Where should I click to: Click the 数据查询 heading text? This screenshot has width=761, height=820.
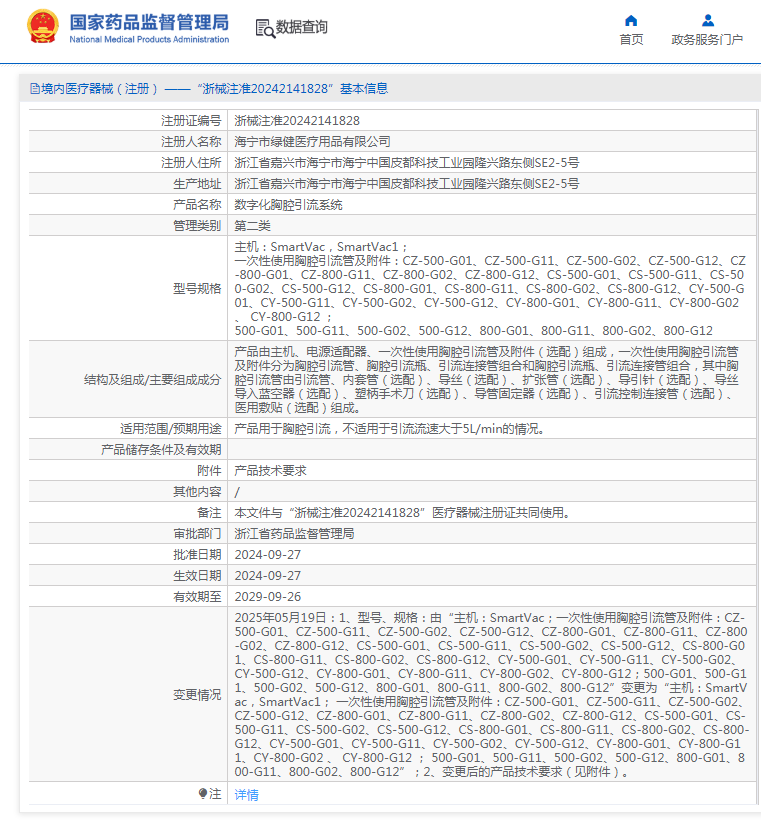pyautogui.click(x=302, y=27)
